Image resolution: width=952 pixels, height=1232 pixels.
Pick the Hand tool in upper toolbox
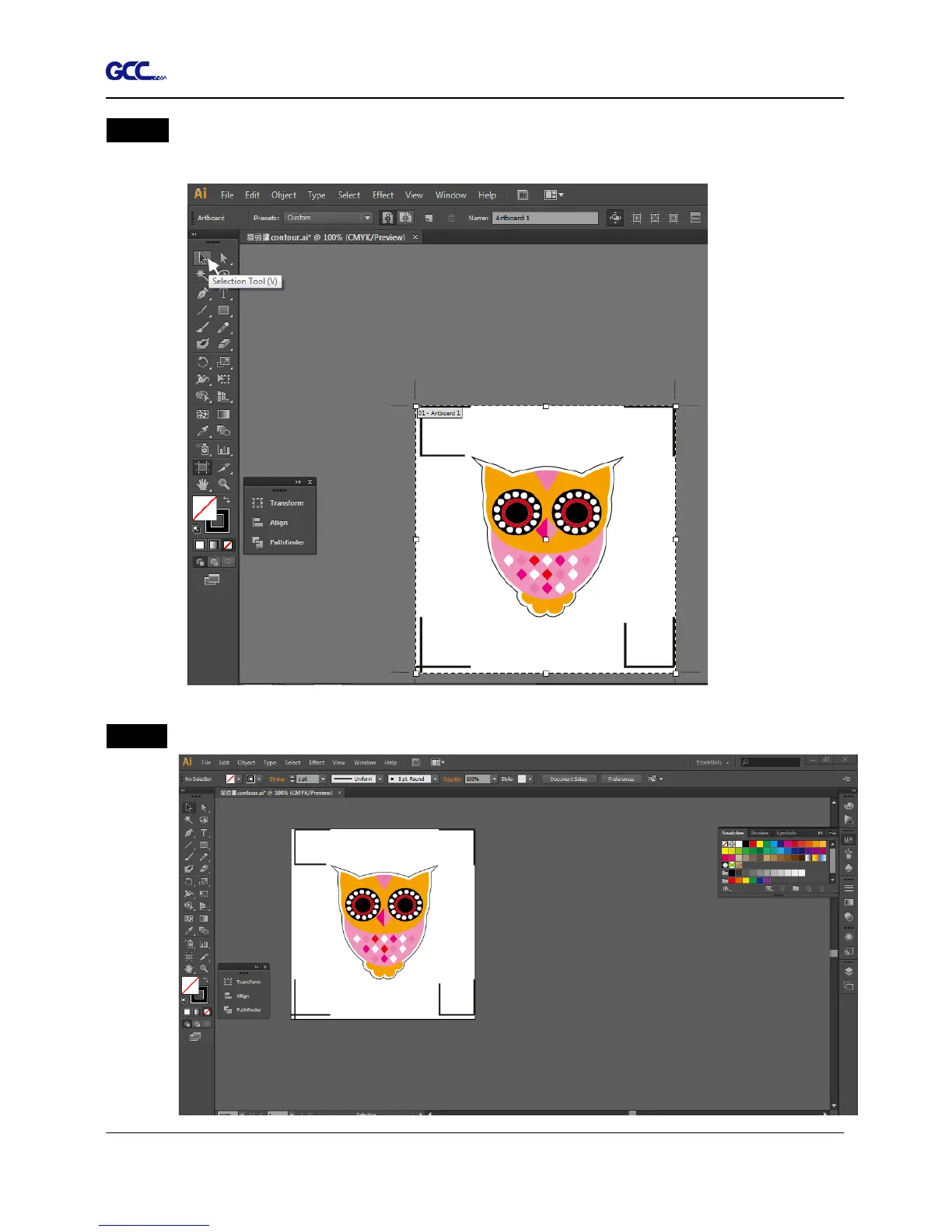tap(202, 485)
